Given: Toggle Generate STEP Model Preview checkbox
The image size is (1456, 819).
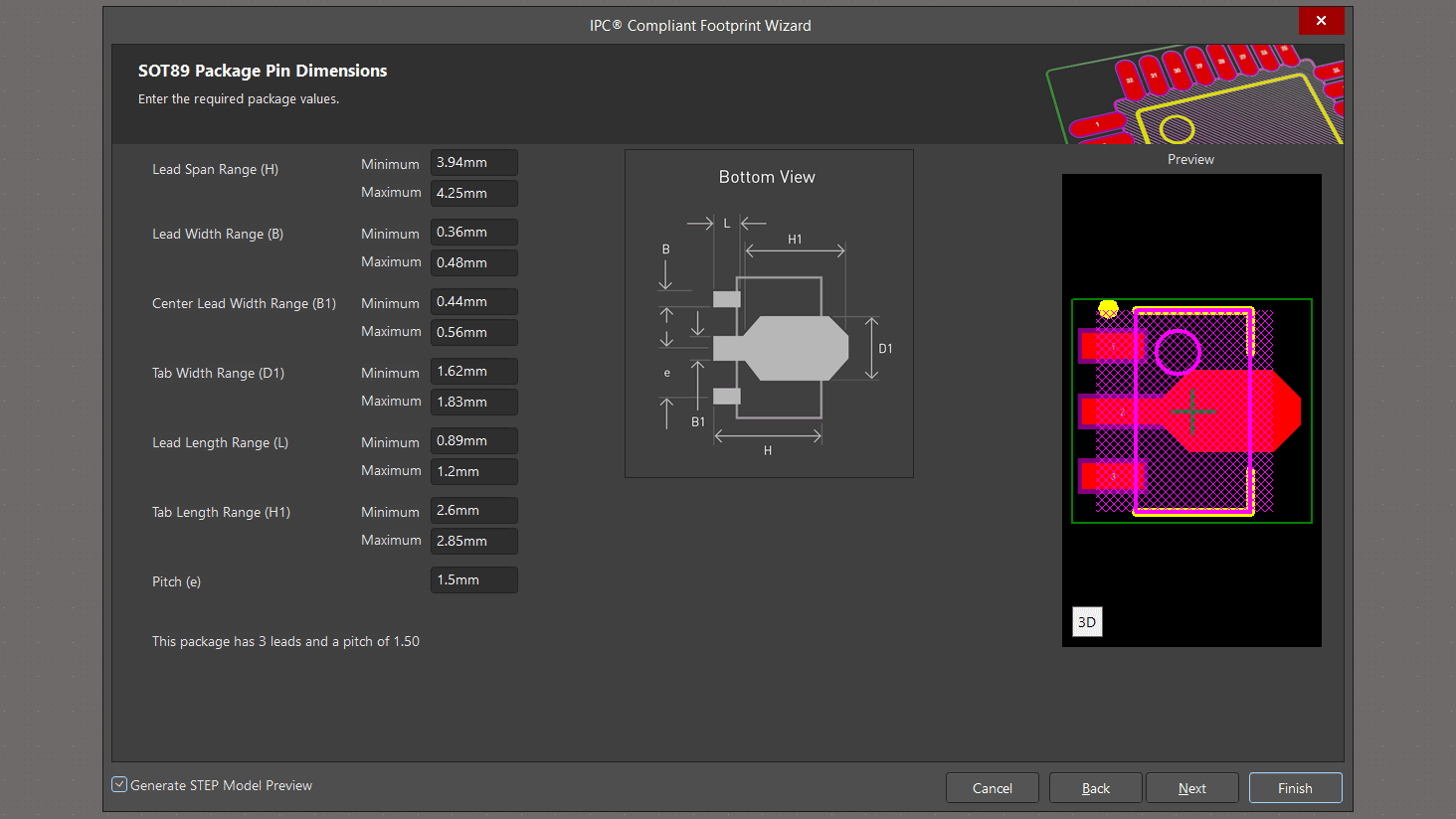Looking at the screenshot, I should 120,785.
